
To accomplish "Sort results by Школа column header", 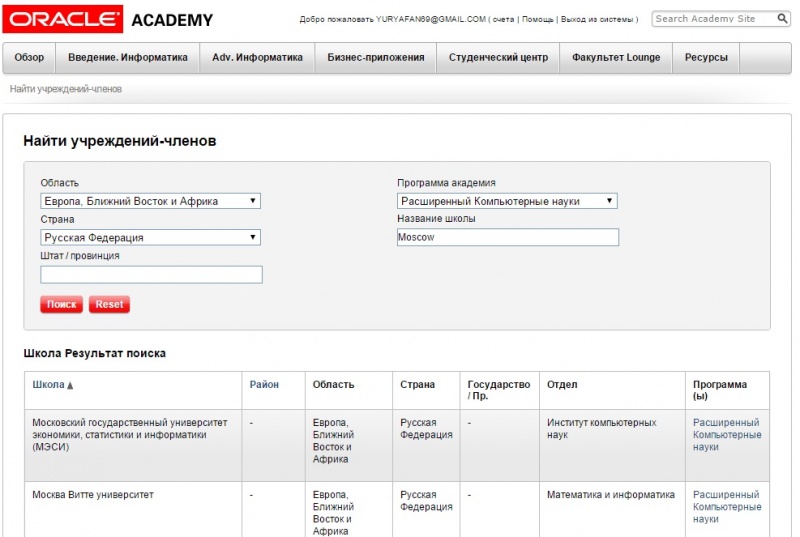I will point(48,385).
